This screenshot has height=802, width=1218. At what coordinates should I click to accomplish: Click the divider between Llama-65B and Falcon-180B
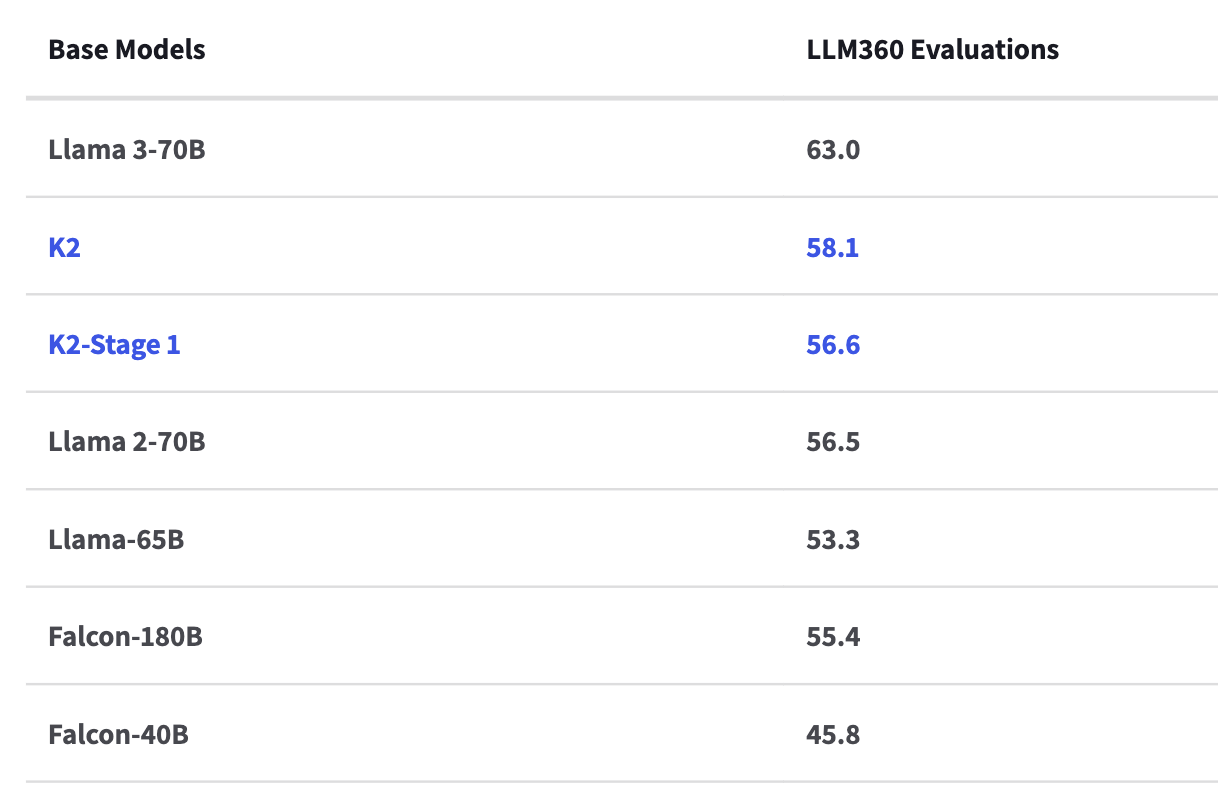620,587
